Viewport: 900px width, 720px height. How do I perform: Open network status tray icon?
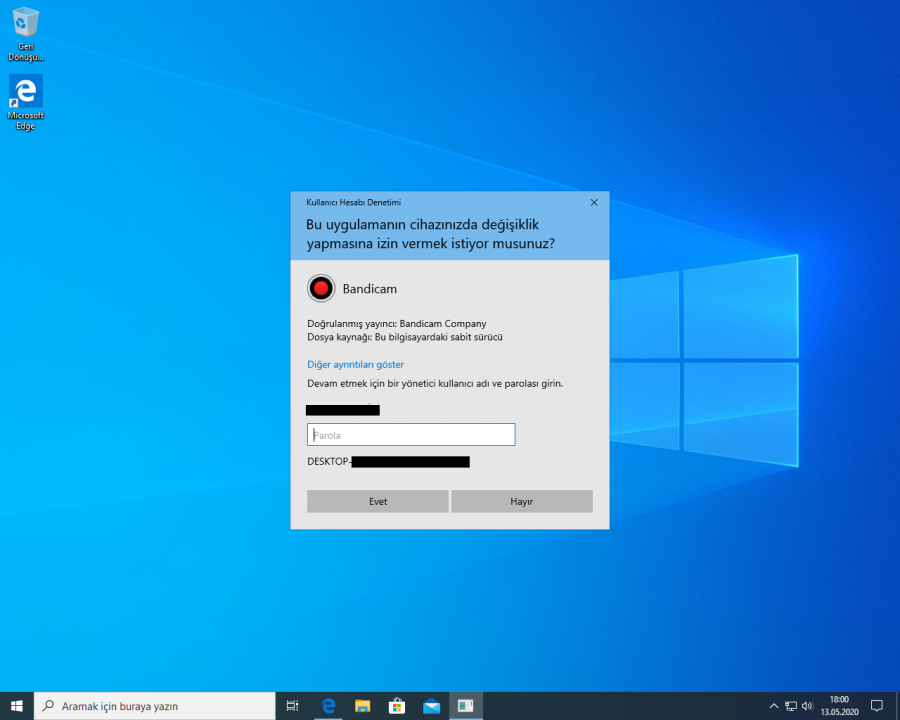791,706
